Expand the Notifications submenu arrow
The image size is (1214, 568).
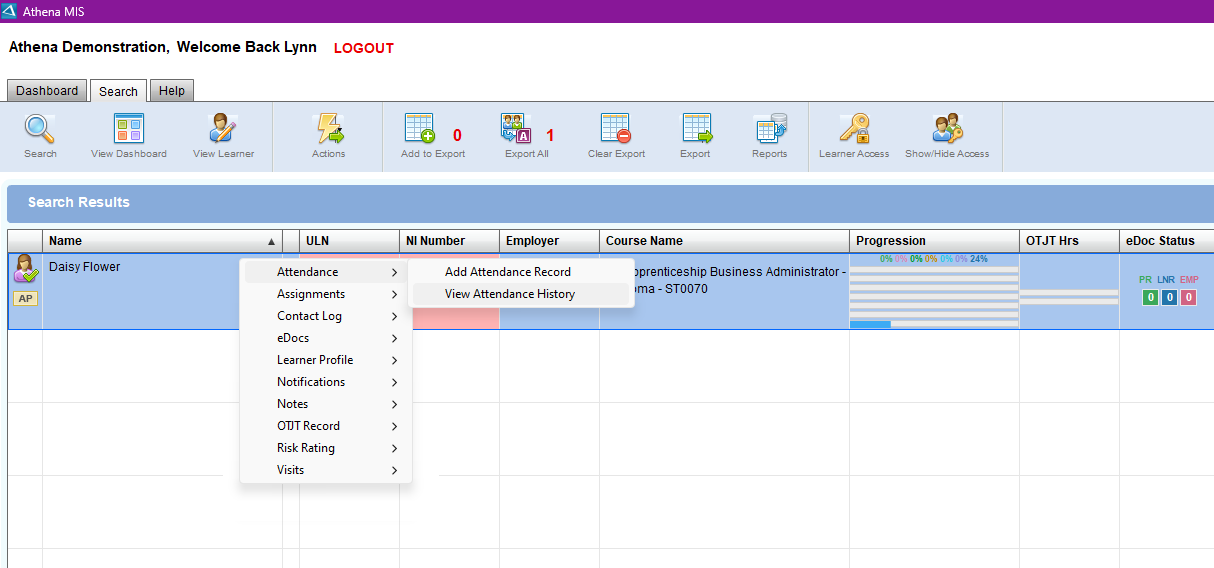click(395, 382)
